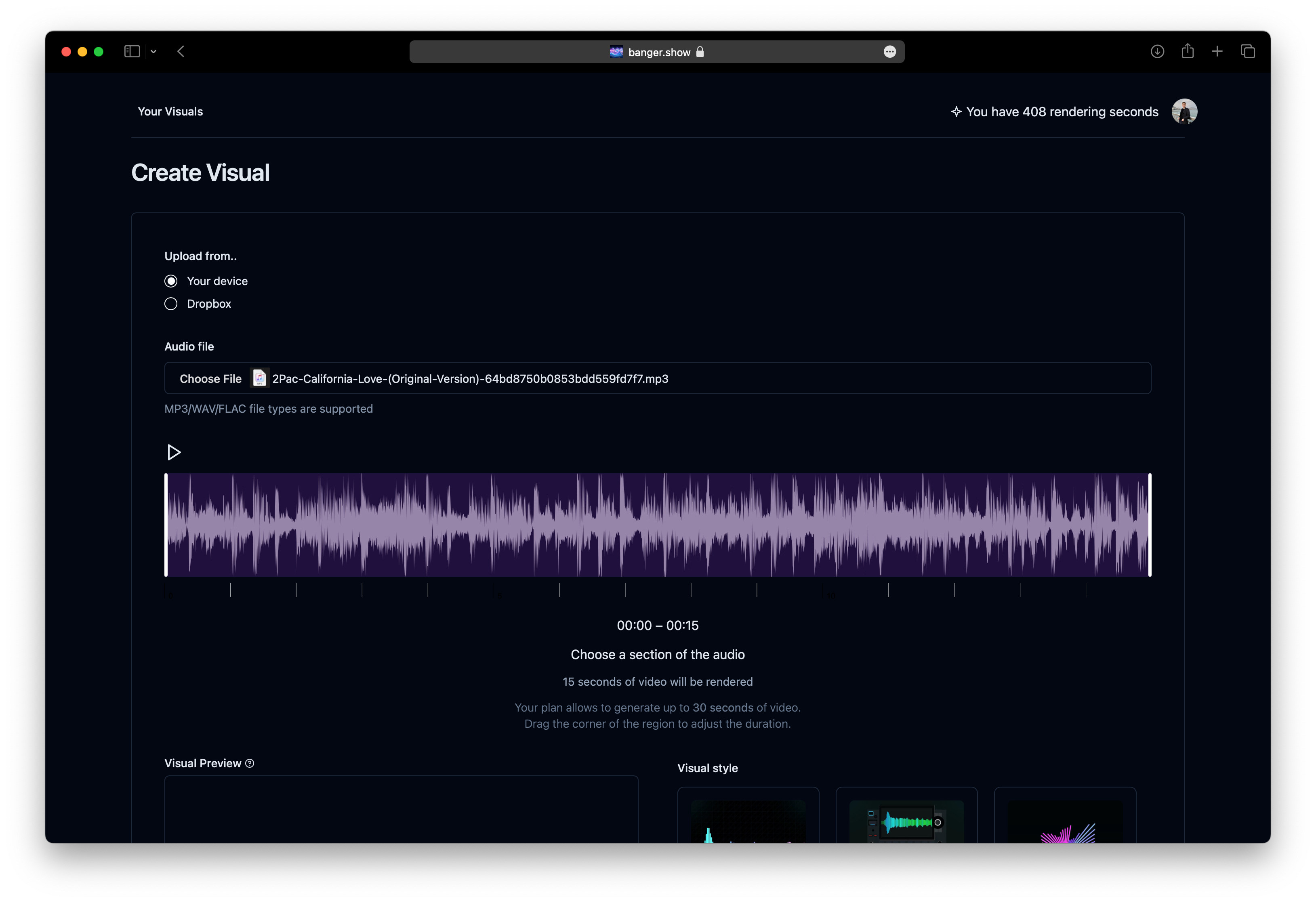Open the user profile avatar
Viewport: 1316px width, 903px height.
coord(1184,111)
